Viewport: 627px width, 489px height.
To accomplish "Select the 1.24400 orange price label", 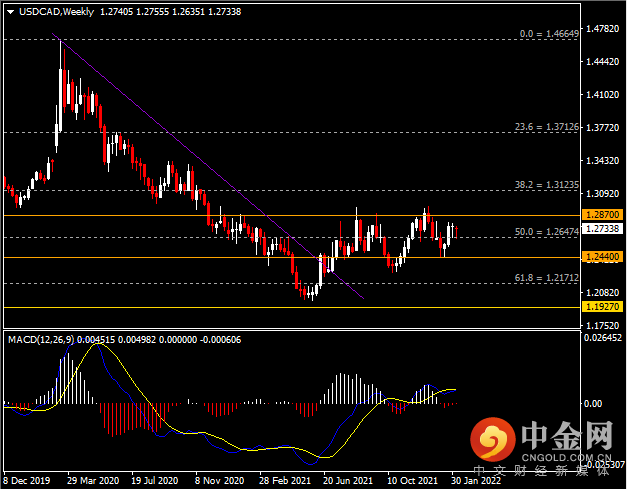I will coord(602,257).
